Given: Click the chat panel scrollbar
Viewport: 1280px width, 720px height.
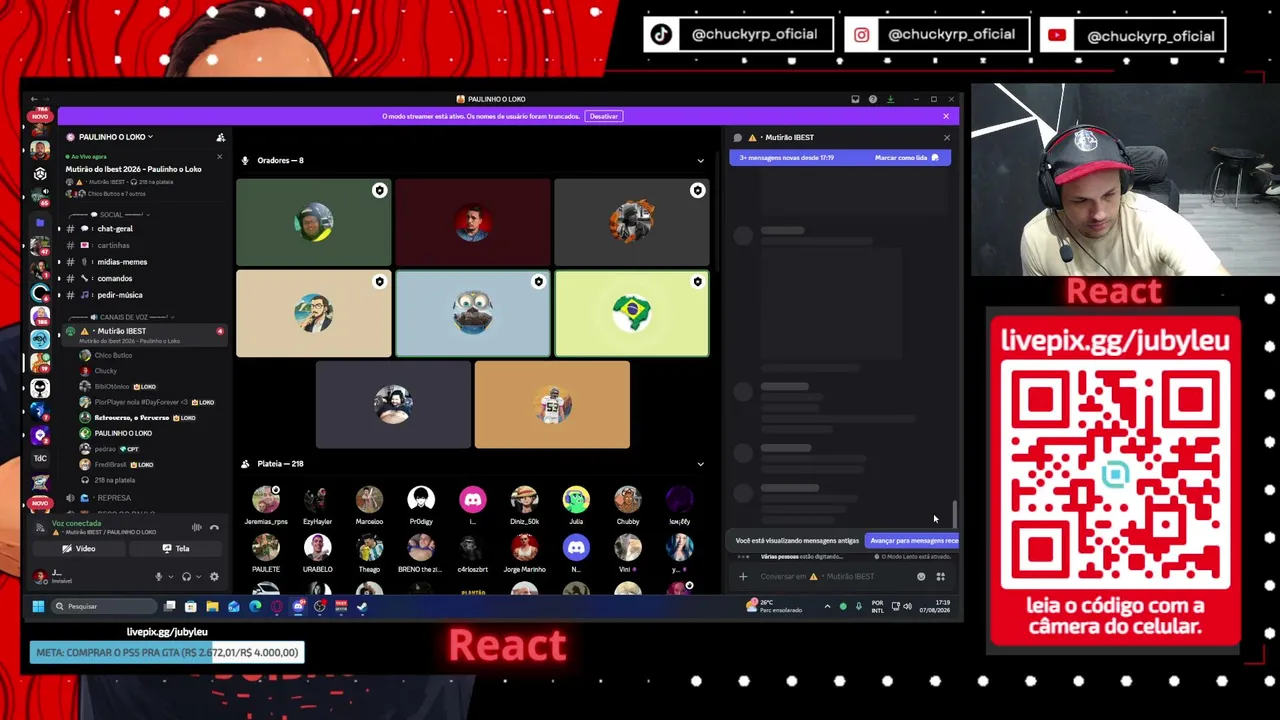Looking at the screenshot, I should coord(955,515).
